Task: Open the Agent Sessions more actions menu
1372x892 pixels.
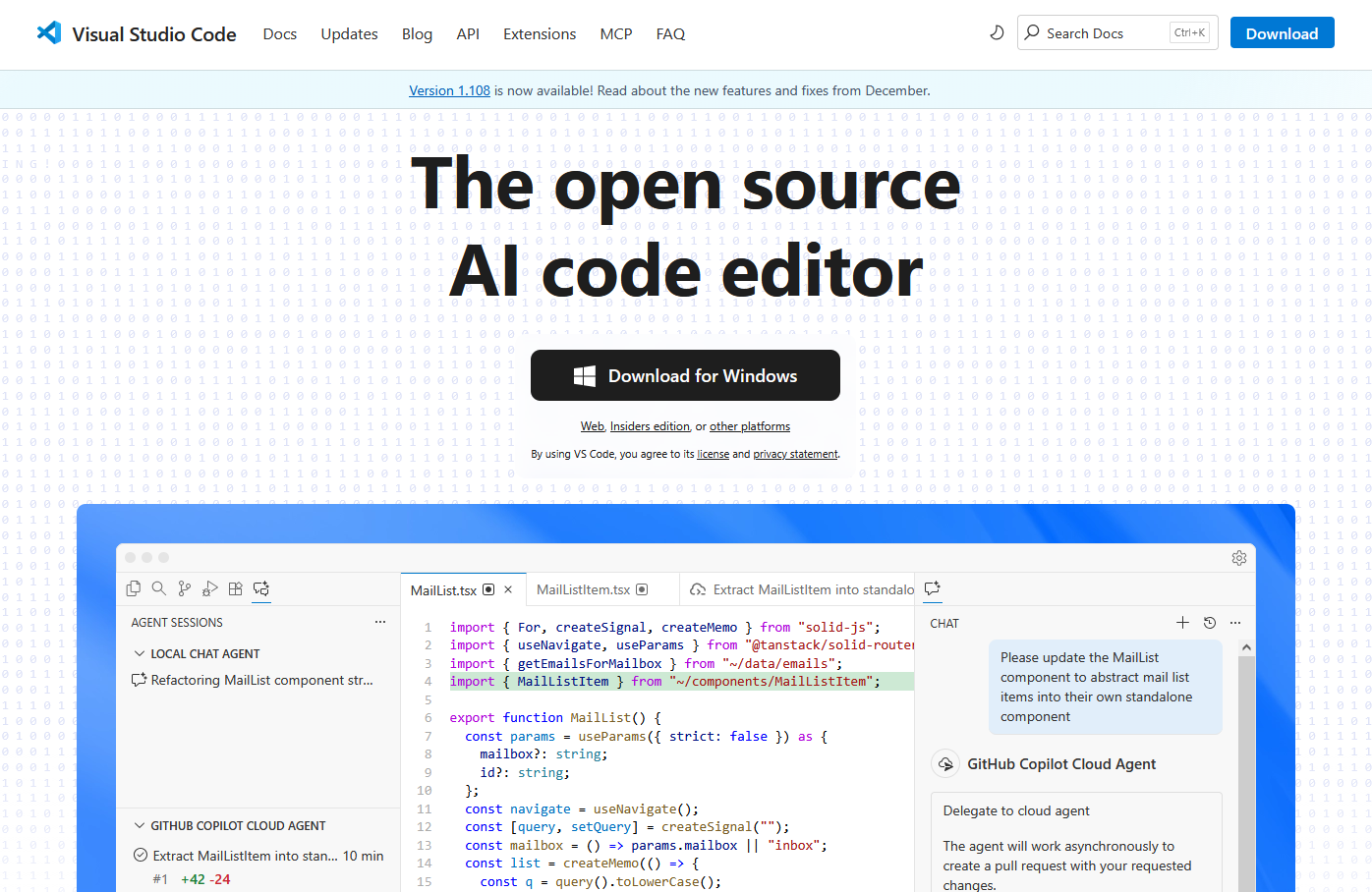Action: click(x=379, y=621)
